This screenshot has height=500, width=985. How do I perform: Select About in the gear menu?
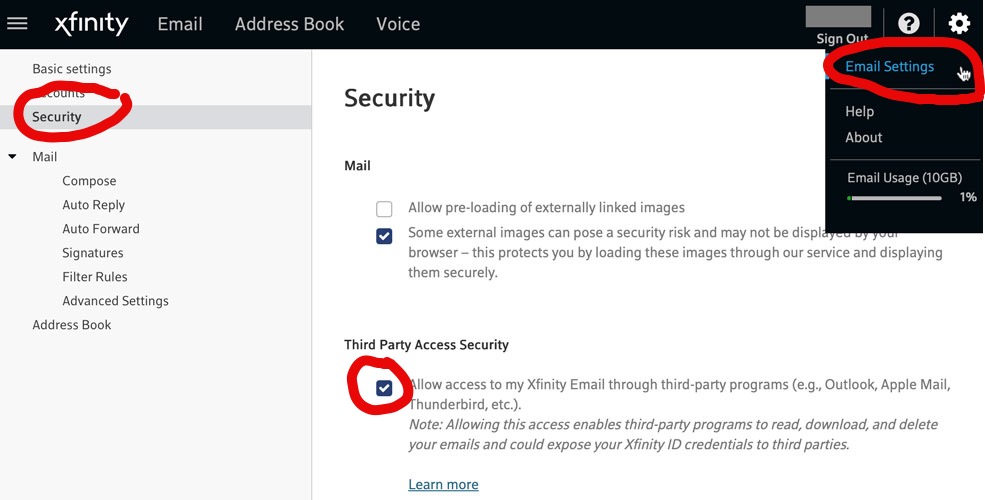pos(864,138)
